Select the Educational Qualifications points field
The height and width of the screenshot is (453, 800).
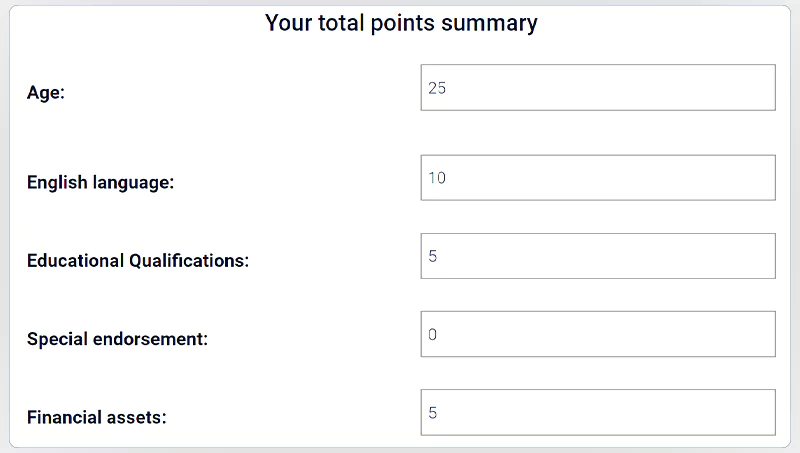click(598, 256)
